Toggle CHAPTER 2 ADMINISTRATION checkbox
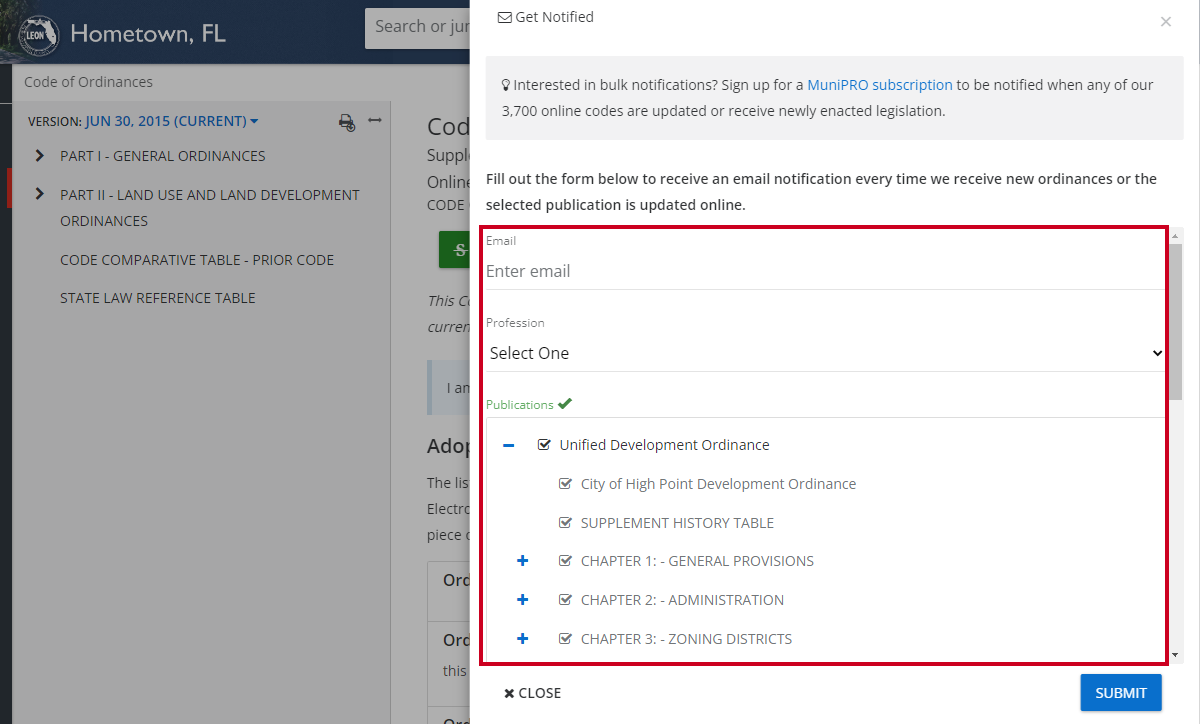Screen dimensions: 1200x724 (x=565, y=600)
